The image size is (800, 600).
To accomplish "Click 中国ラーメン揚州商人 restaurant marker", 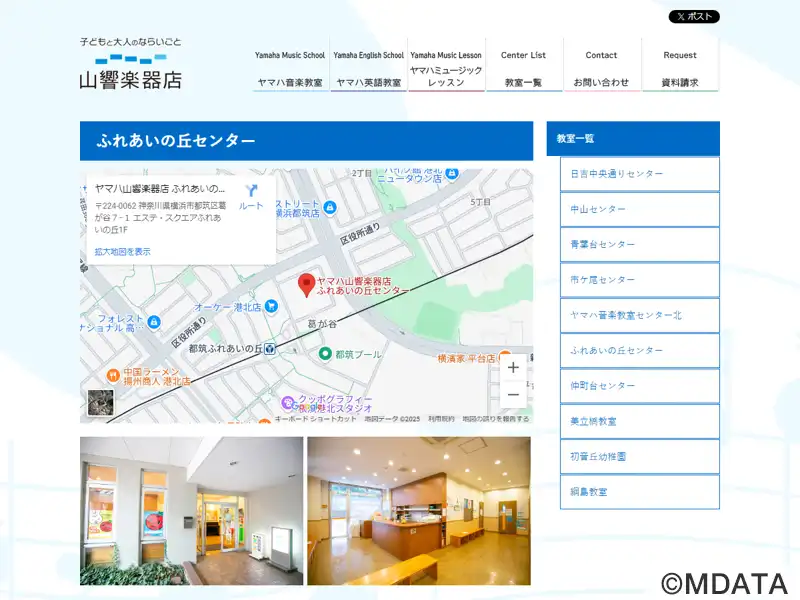I will click(113, 376).
